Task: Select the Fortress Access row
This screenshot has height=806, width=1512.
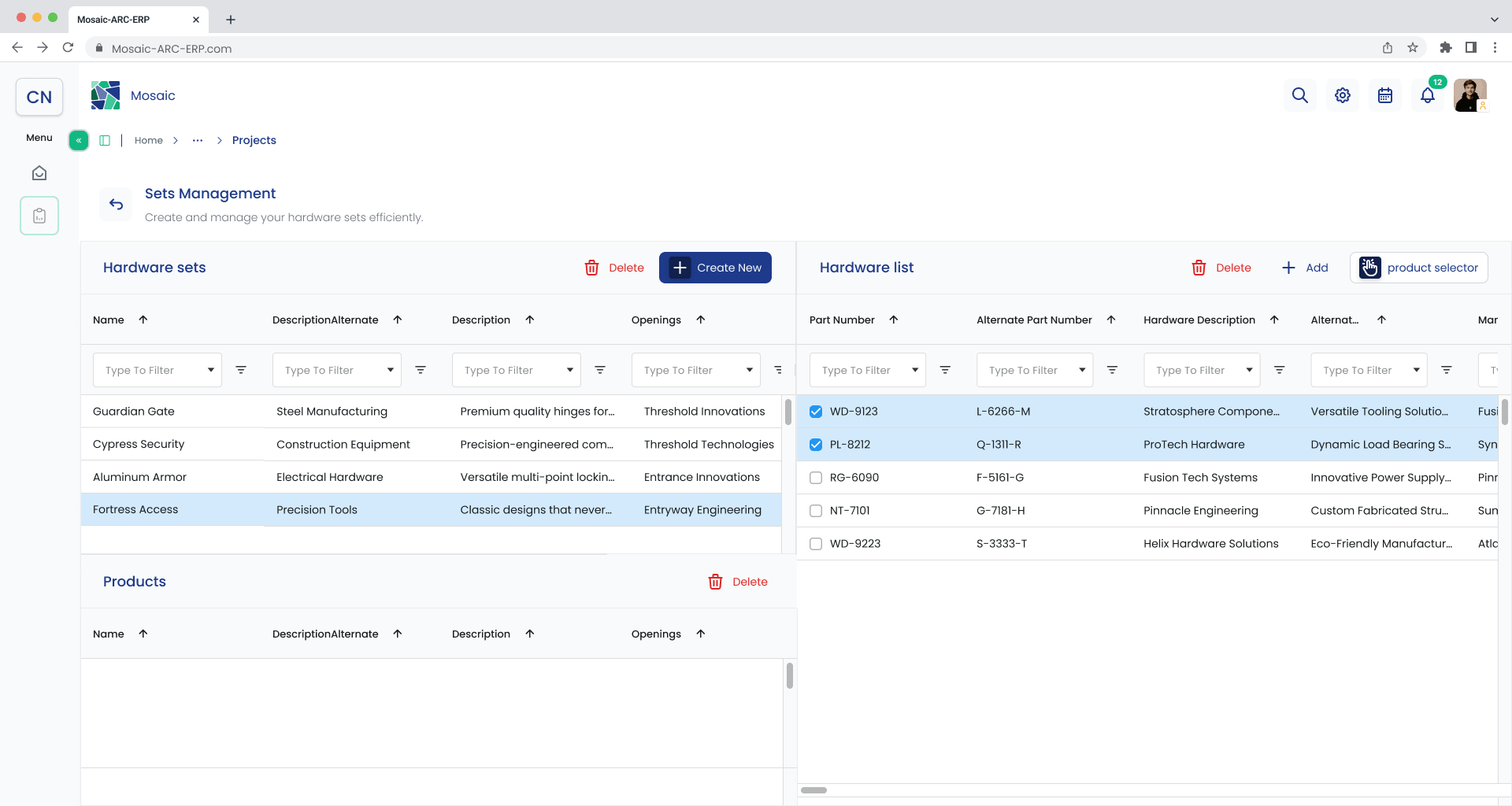Action: click(x=431, y=510)
